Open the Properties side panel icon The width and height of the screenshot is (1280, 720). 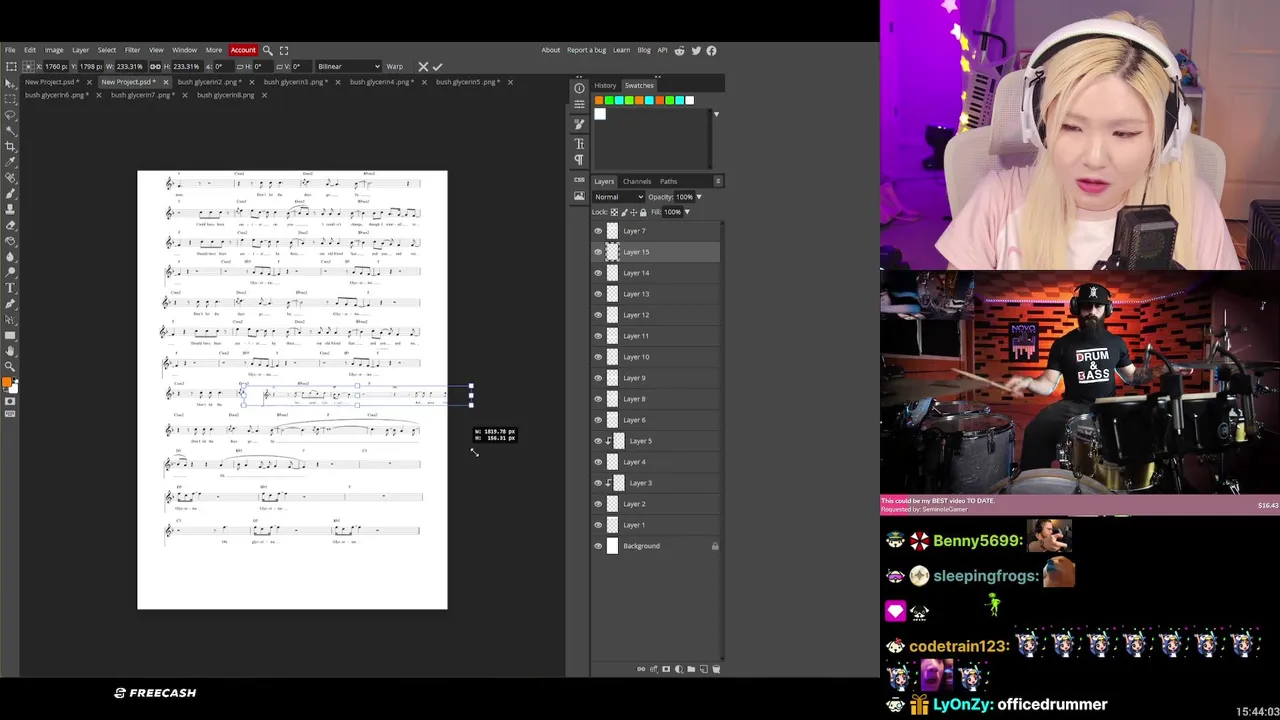579,104
